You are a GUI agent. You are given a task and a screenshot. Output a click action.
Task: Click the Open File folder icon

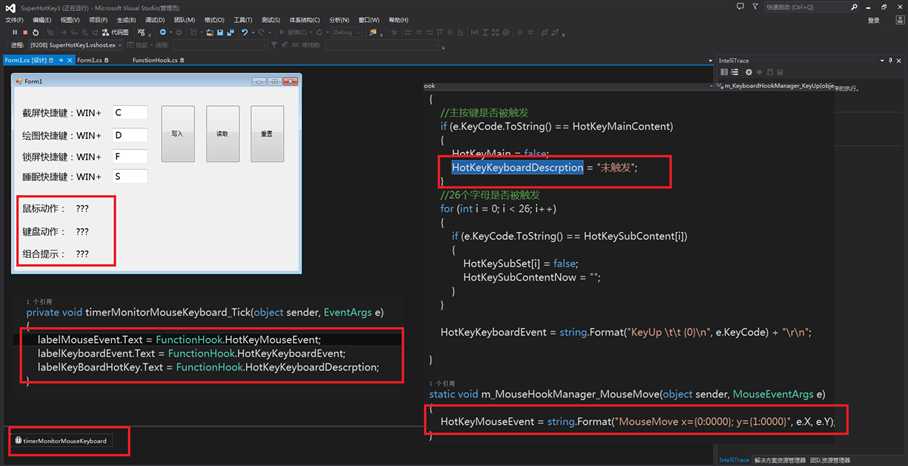click(x=210, y=32)
